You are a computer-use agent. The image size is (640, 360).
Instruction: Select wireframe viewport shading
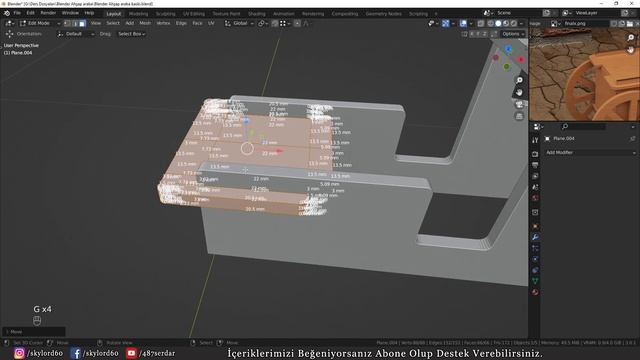pos(491,23)
